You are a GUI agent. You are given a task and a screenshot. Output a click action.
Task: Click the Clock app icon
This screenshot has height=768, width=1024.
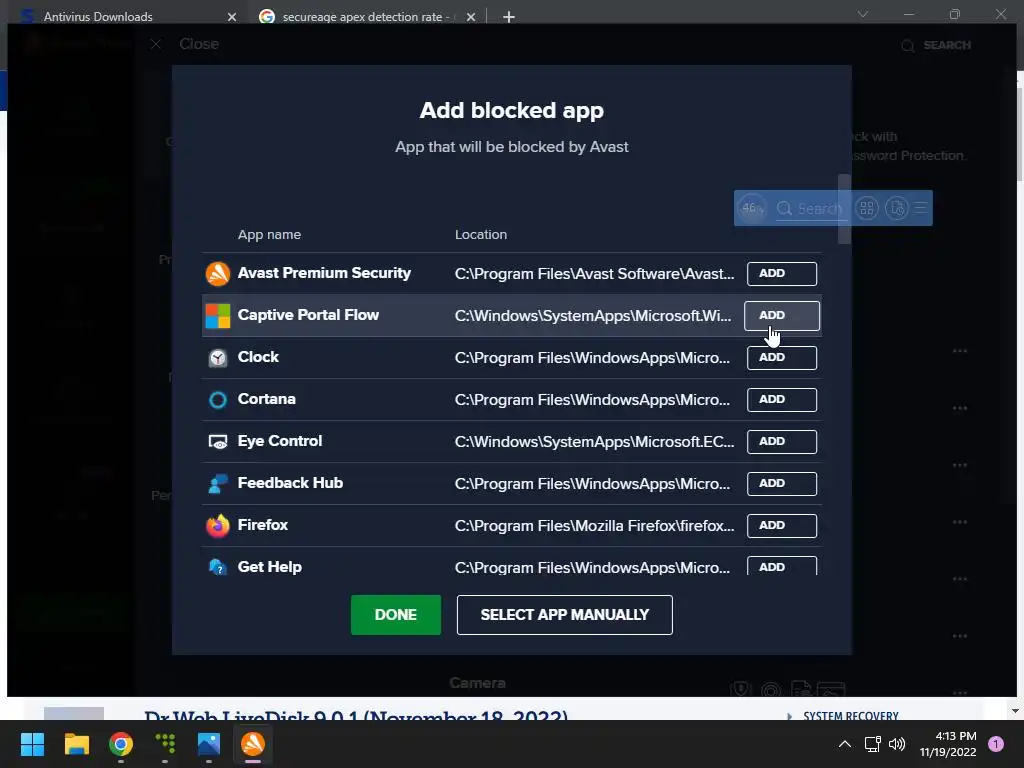tap(217, 358)
